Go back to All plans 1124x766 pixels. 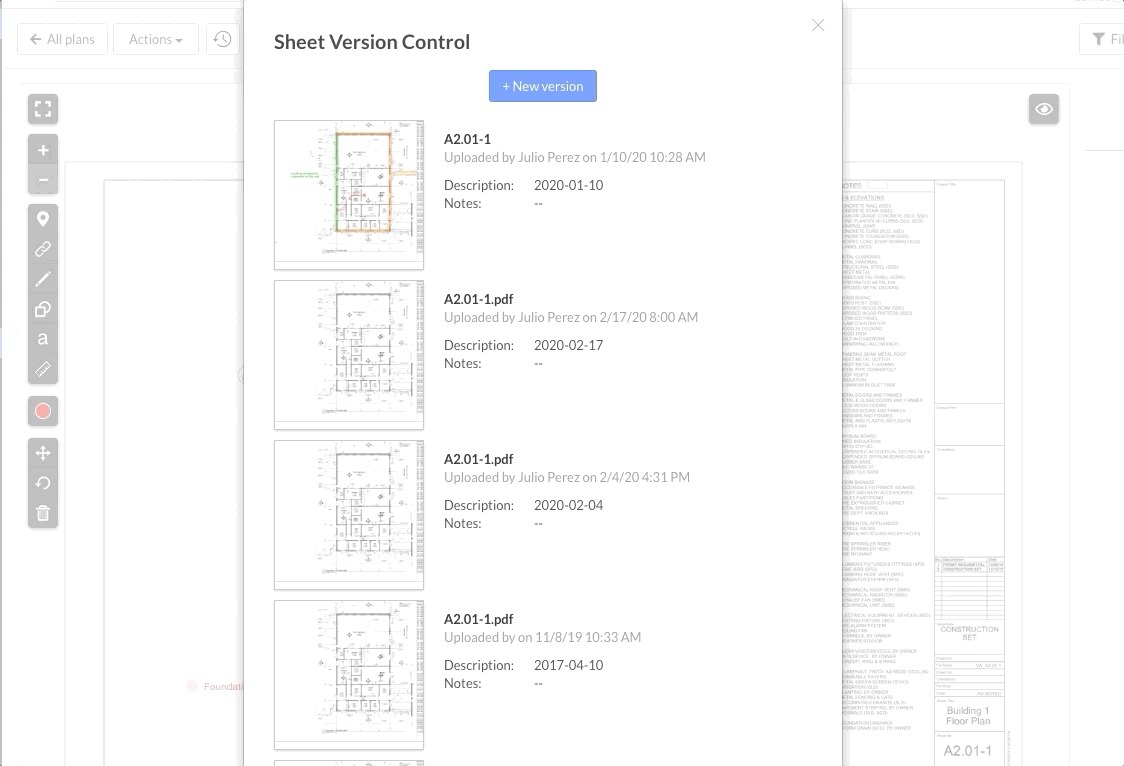(x=62, y=39)
